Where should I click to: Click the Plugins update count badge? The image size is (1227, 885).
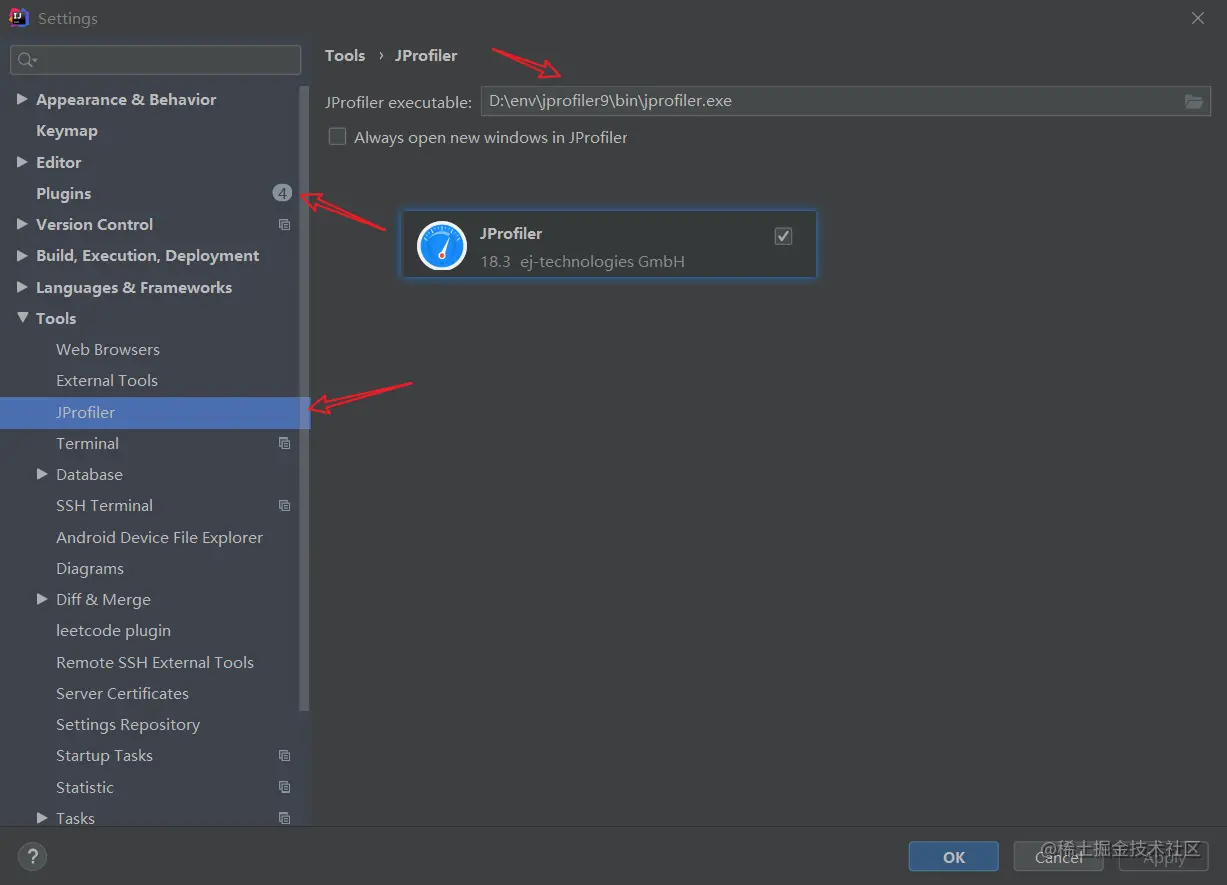point(282,193)
